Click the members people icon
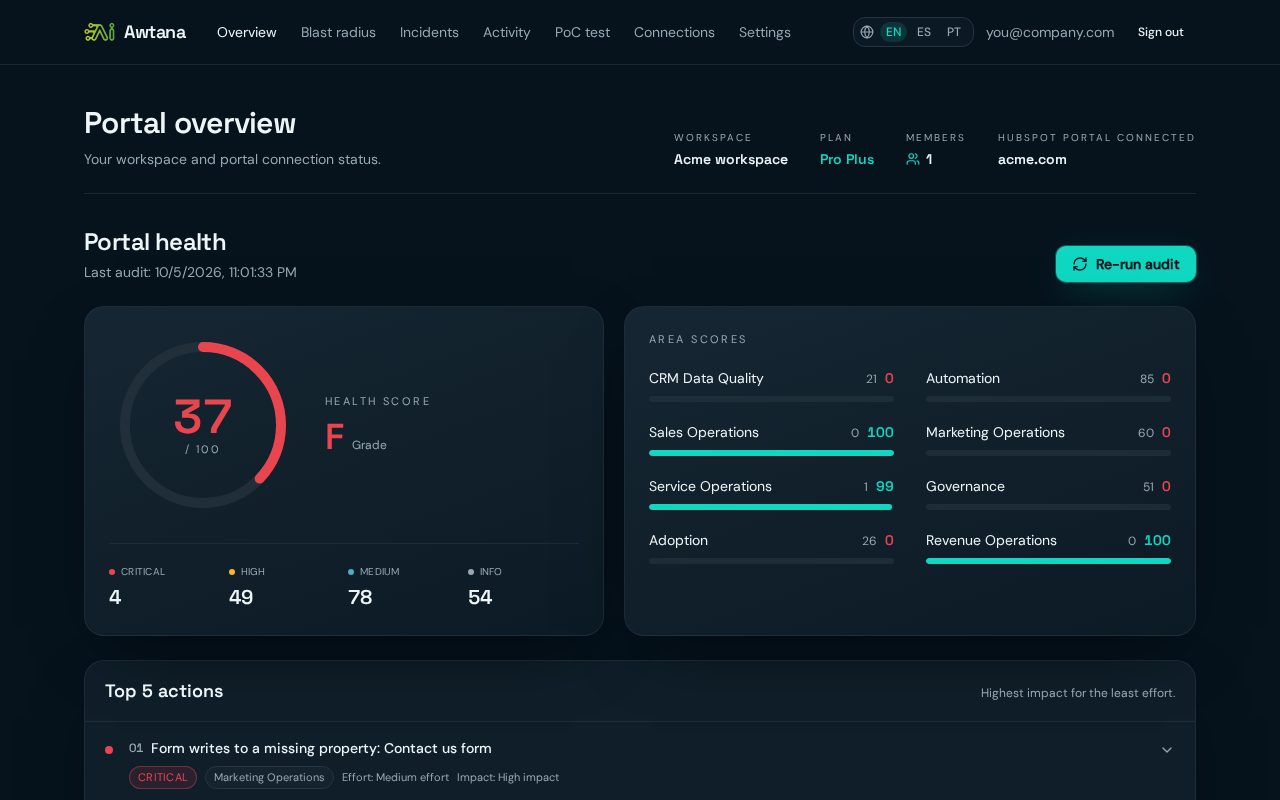The width and height of the screenshot is (1280, 800). [x=913, y=159]
